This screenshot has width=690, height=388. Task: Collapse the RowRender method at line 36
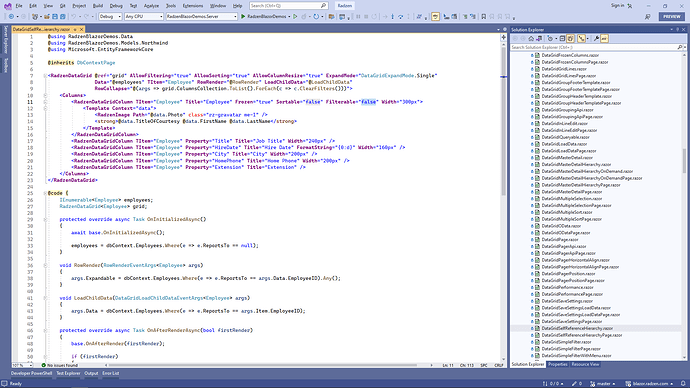tap(45, 265)
